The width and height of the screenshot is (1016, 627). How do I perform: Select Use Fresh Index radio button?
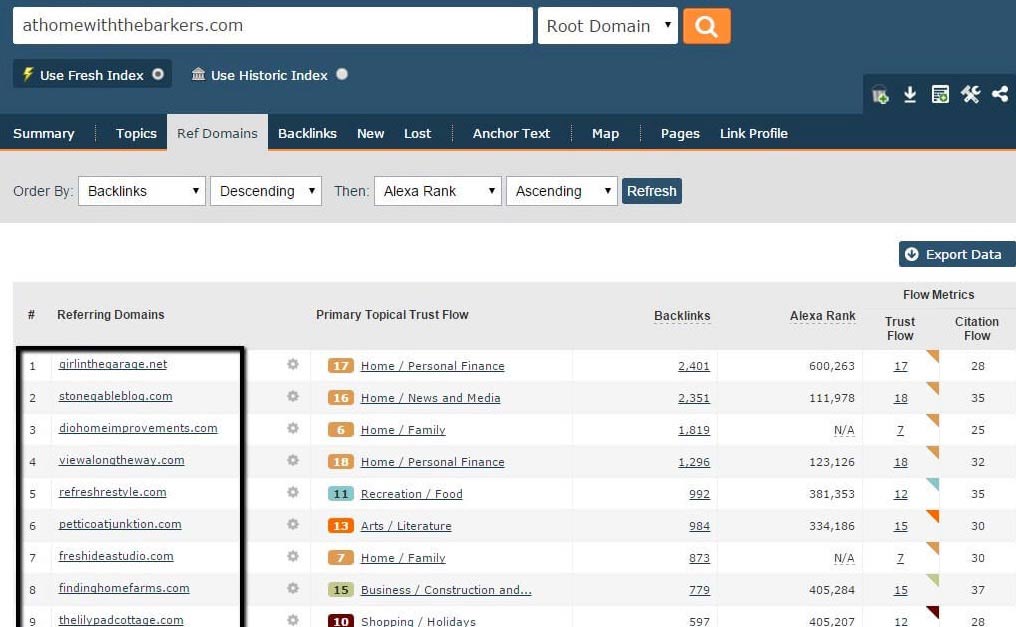158,74
